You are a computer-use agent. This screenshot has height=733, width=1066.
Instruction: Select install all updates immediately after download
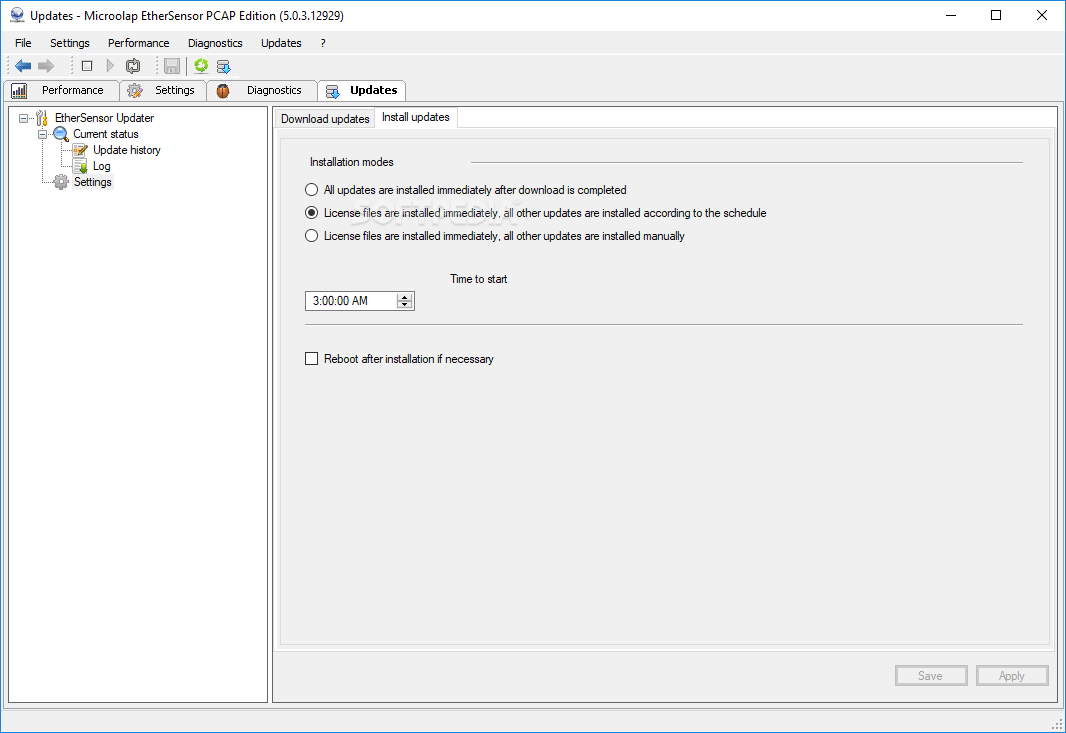click(311, 190)
